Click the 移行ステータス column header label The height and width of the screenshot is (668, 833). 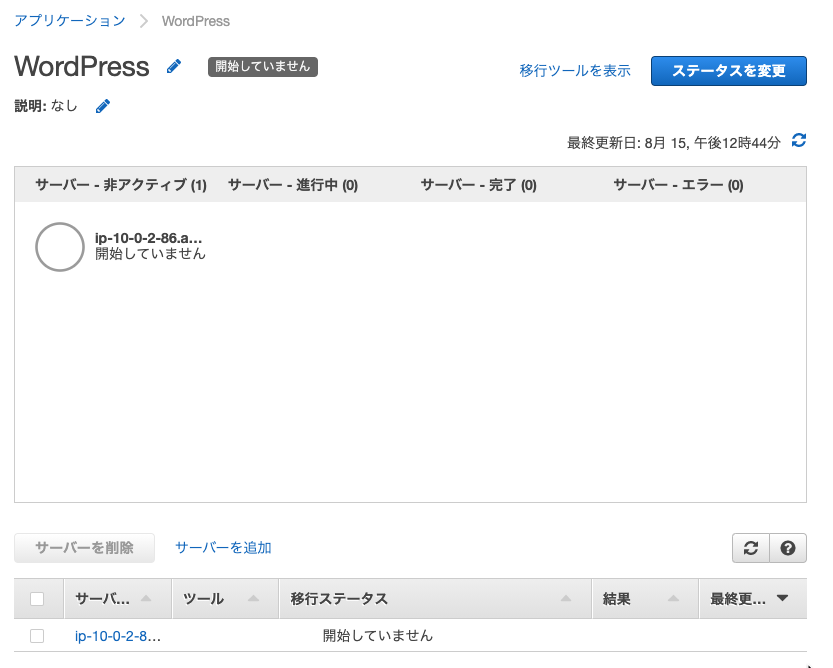click(339, 599)
